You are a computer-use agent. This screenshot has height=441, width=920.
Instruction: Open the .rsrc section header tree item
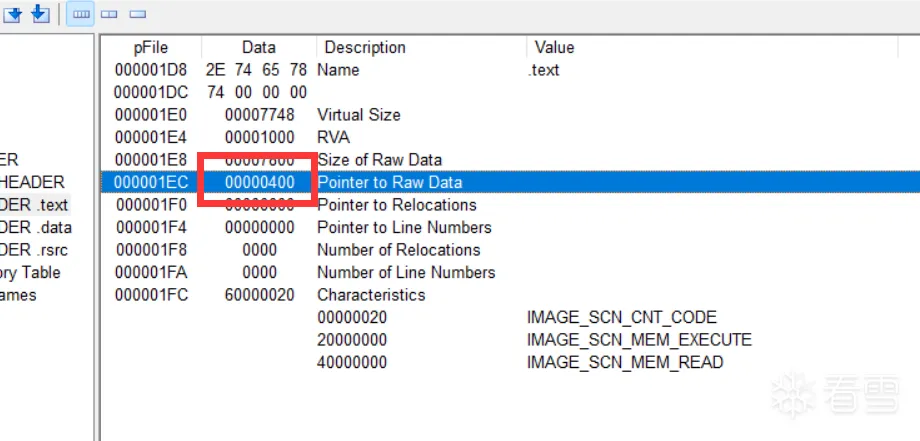coord(34,250)
